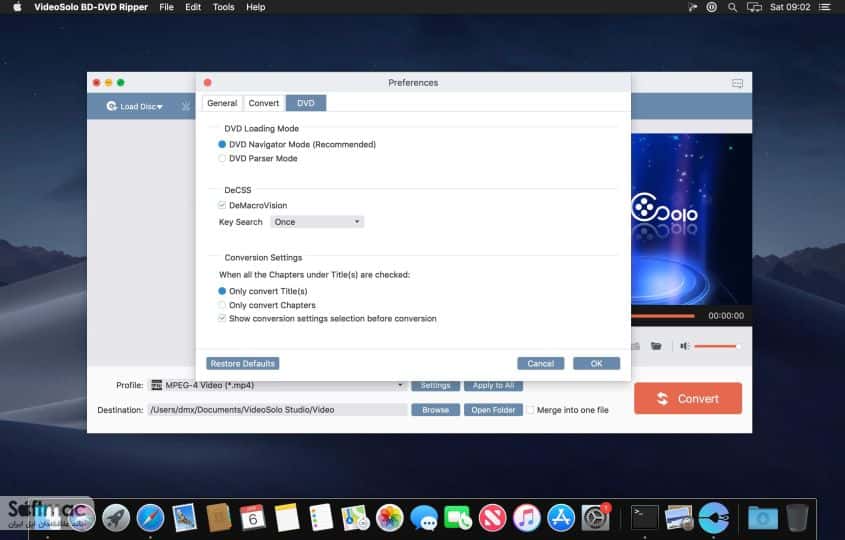
Task: Open the Key Search dropdown
Action: (x=317, y=222)
